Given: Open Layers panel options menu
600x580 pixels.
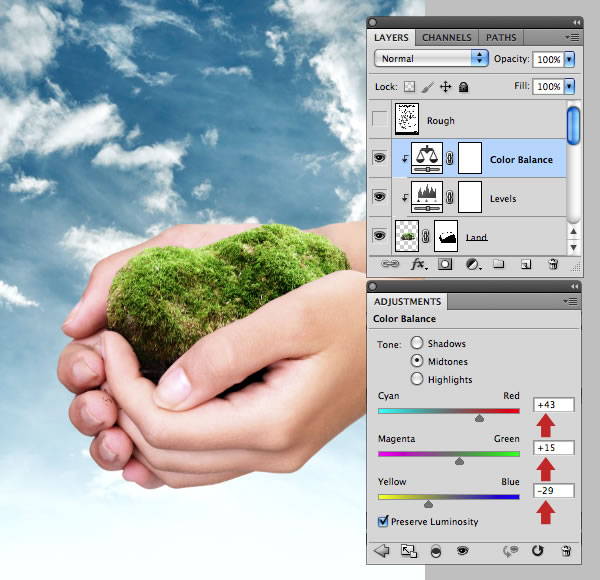Looking at the screenshot, I should (572, 37).
